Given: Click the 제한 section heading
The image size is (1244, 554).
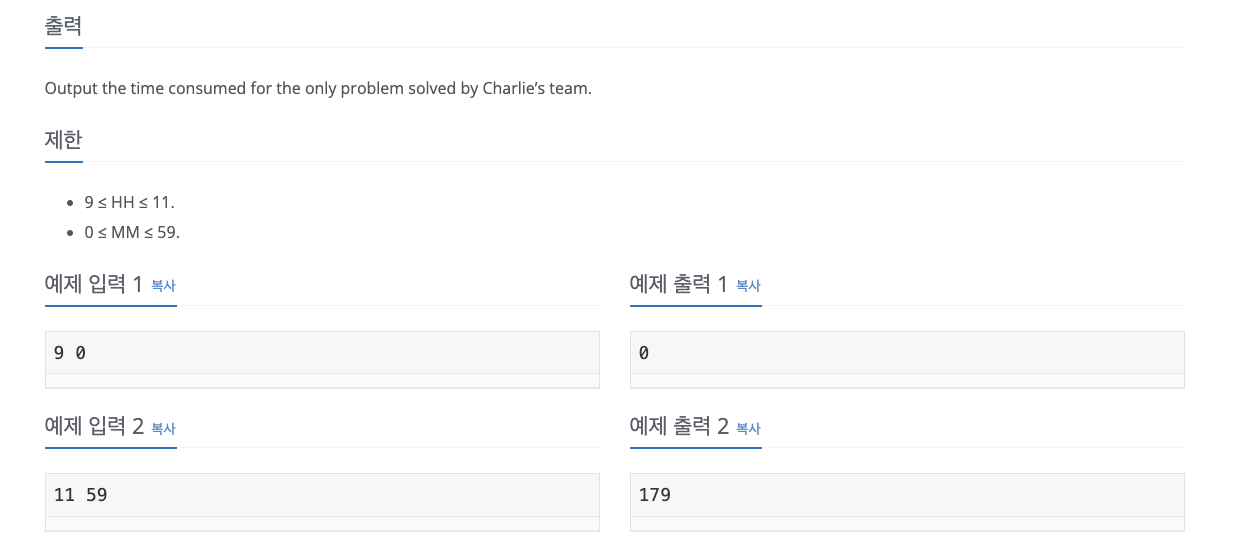Looking at the screenshot, I should click(x=63, y=140).
